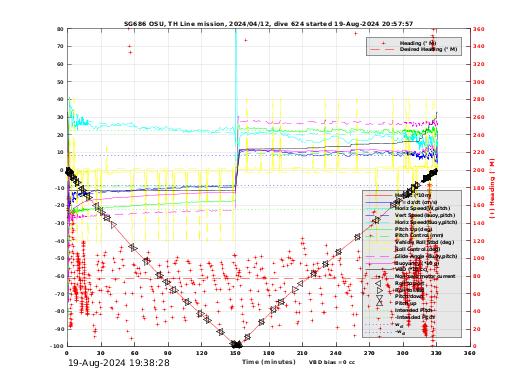Click the Roll to port triangle legend marker
Screen dimensions: 520x390
pos(379,283)
